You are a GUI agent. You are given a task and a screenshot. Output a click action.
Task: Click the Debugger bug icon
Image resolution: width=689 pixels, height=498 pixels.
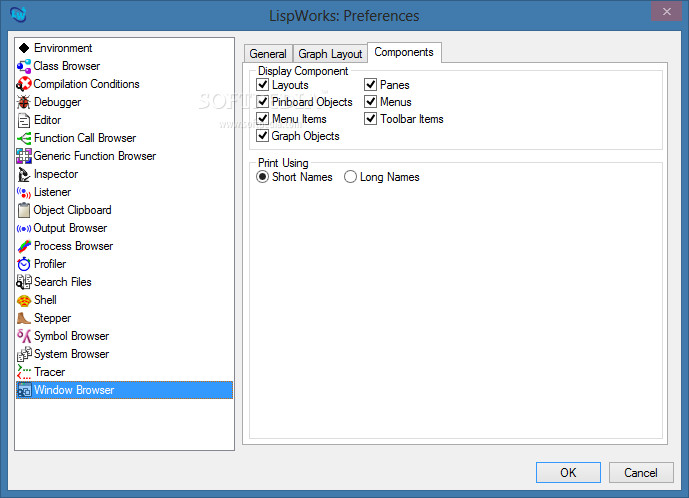coord(24,102)
